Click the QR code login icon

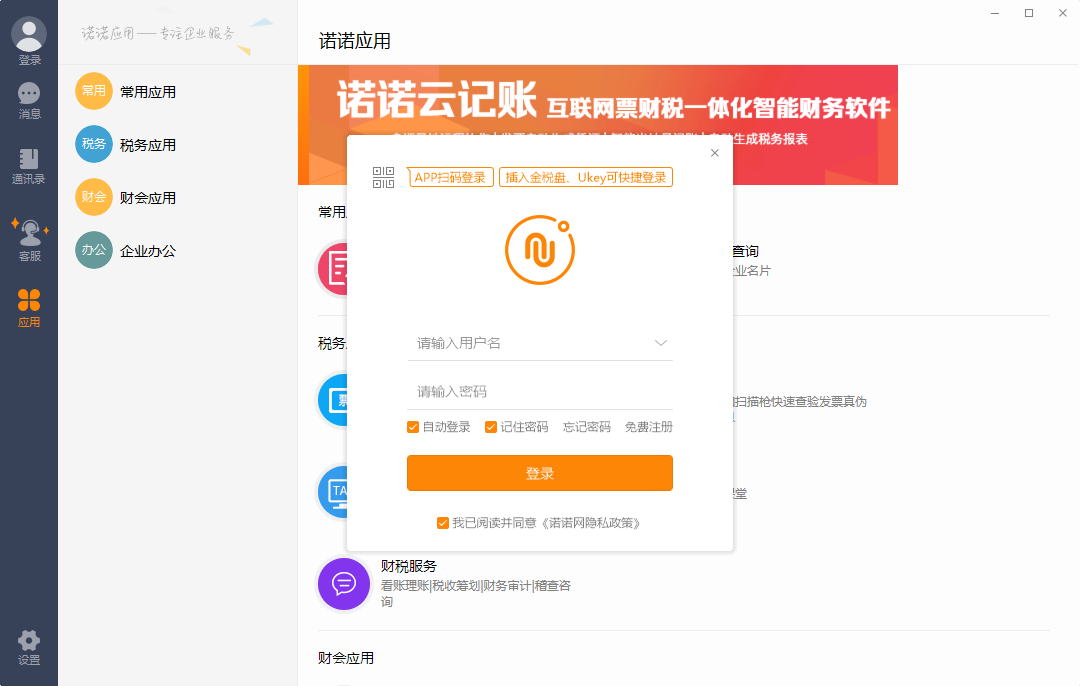click(384, 177)
